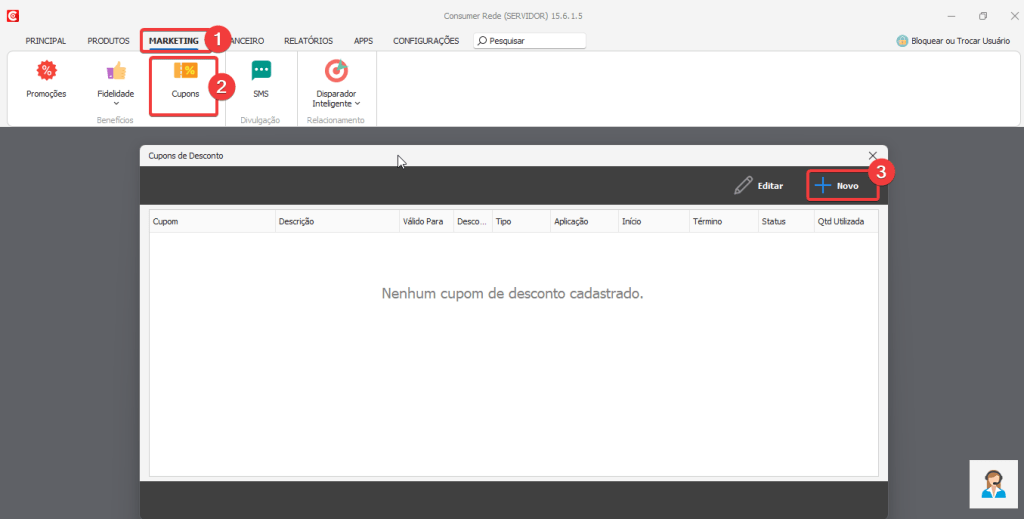This screenshot has height=519, width=1024.
Task: Click the Editar button
Action: (759, 186)
